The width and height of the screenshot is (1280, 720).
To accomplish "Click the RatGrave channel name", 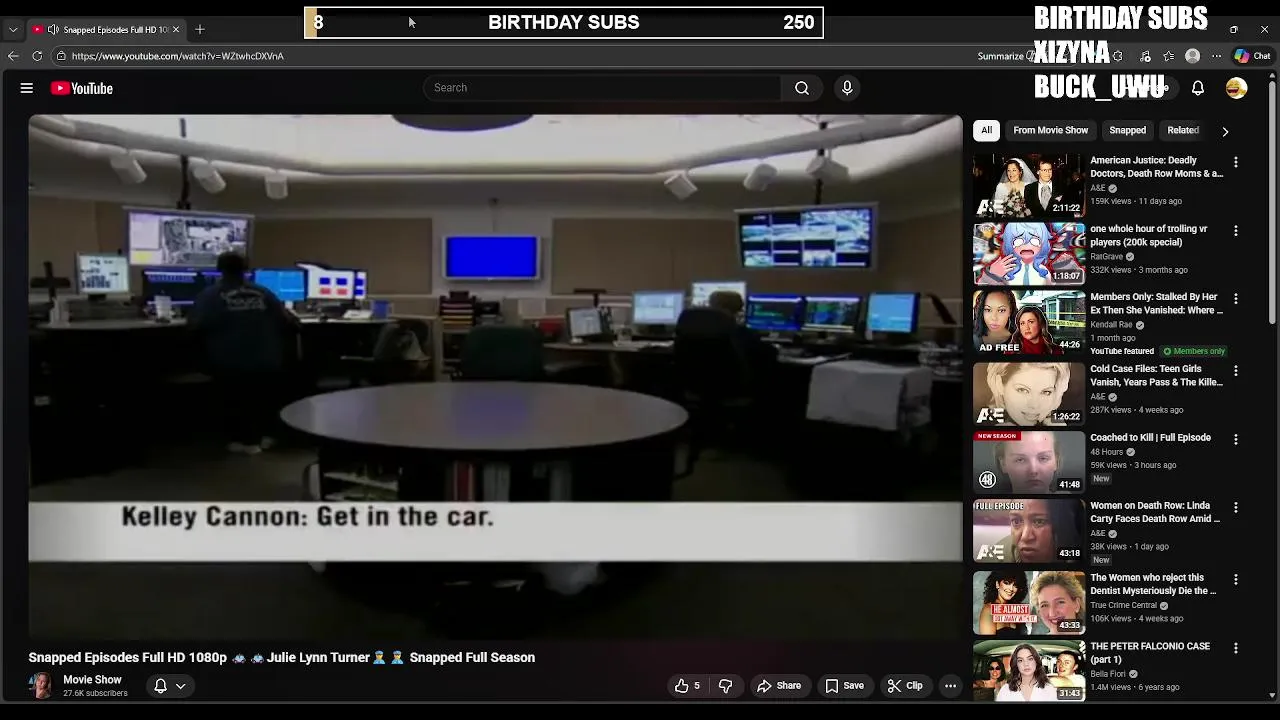I will pos(1107,256).
